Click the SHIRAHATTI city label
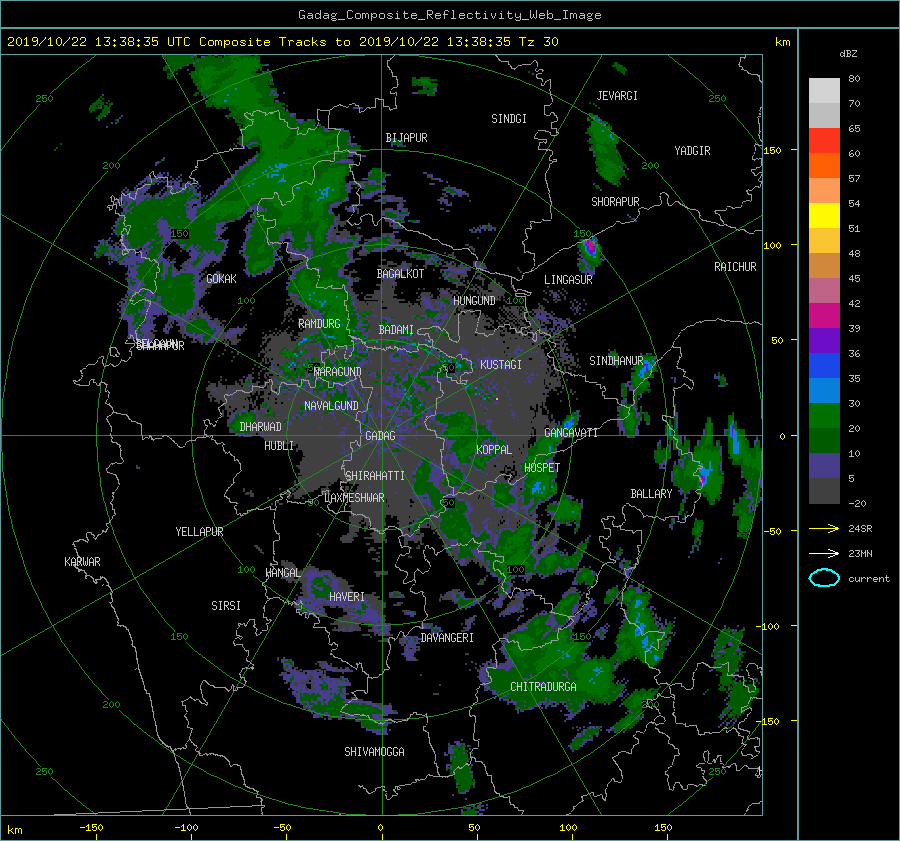The height and width of the screenshot is (841, 900). [375, 476]
